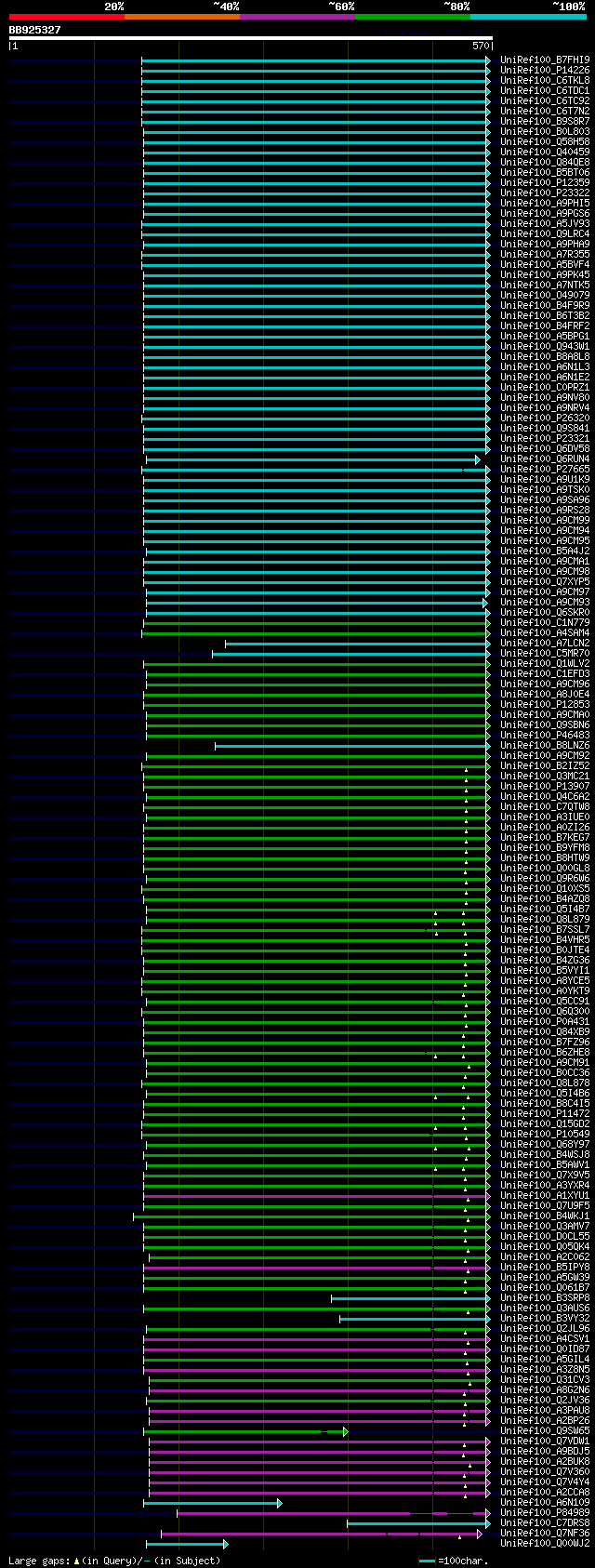Select hit label UniRef100_Q58H58
The height and width of the screenshot is (1568, 595).
tap(545, 141)
